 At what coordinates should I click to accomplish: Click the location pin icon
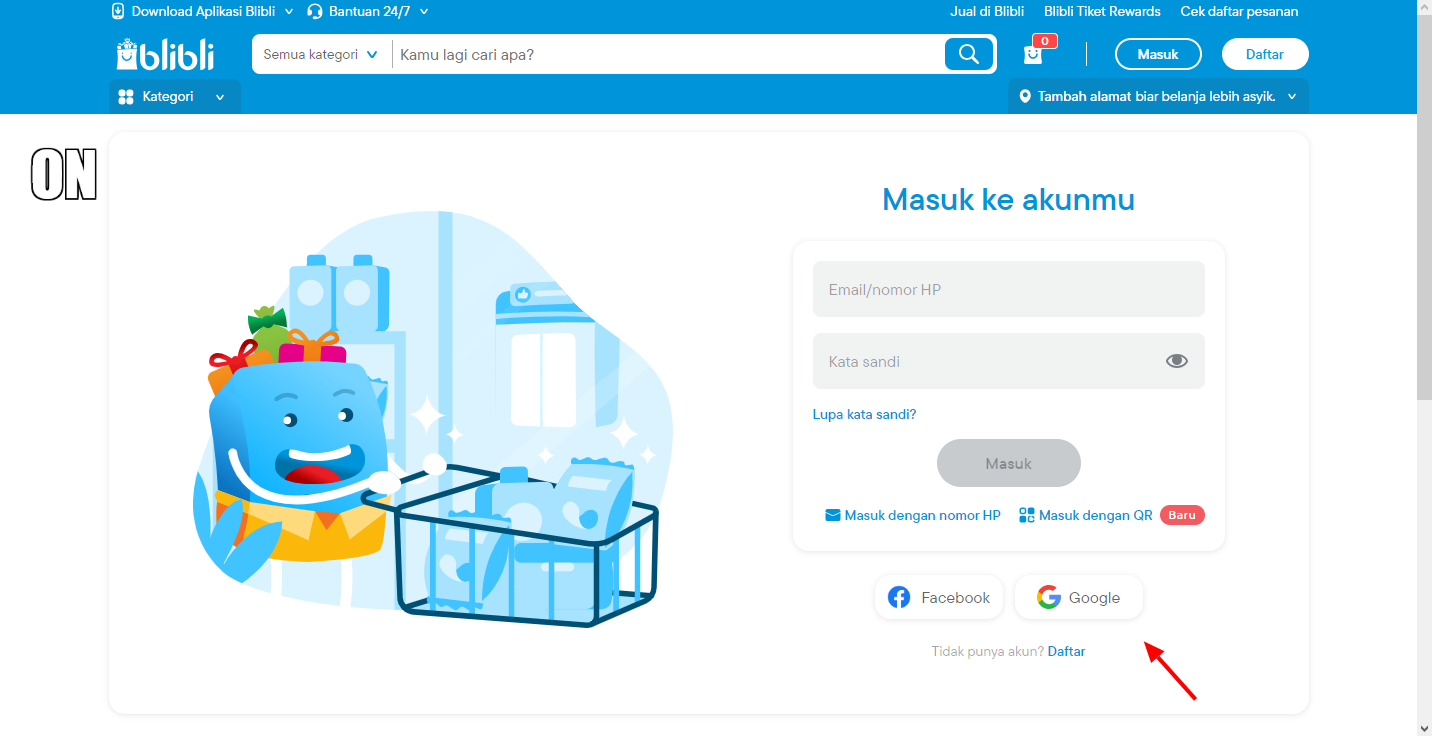pyautogui.click(x=1024, y=97)
